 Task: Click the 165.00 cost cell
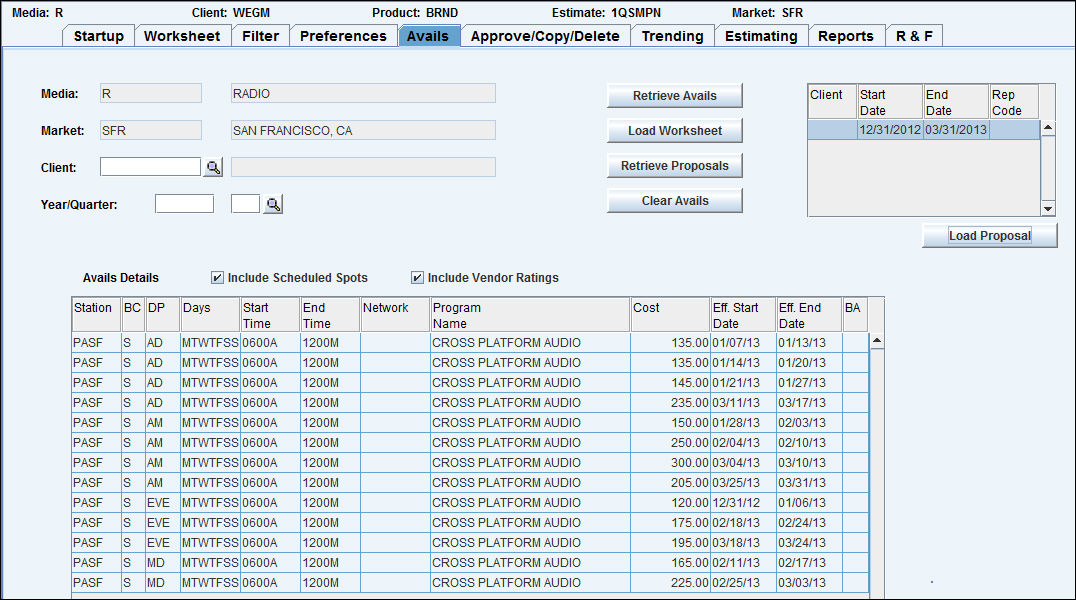pyautogui.click(x=670, y=562)
